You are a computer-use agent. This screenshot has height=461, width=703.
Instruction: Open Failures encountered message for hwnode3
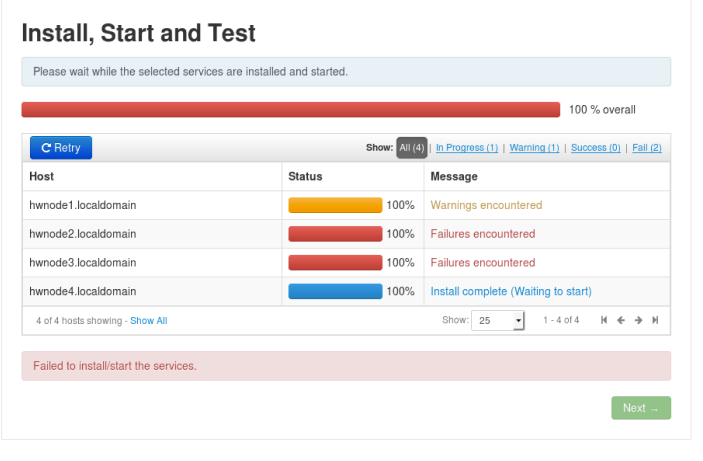[x=483, y=262]
